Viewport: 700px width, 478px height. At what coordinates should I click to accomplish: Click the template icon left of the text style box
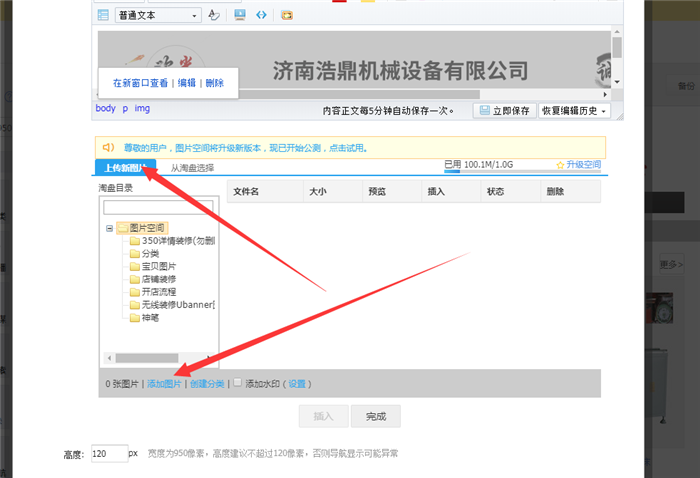pos(103,15)
